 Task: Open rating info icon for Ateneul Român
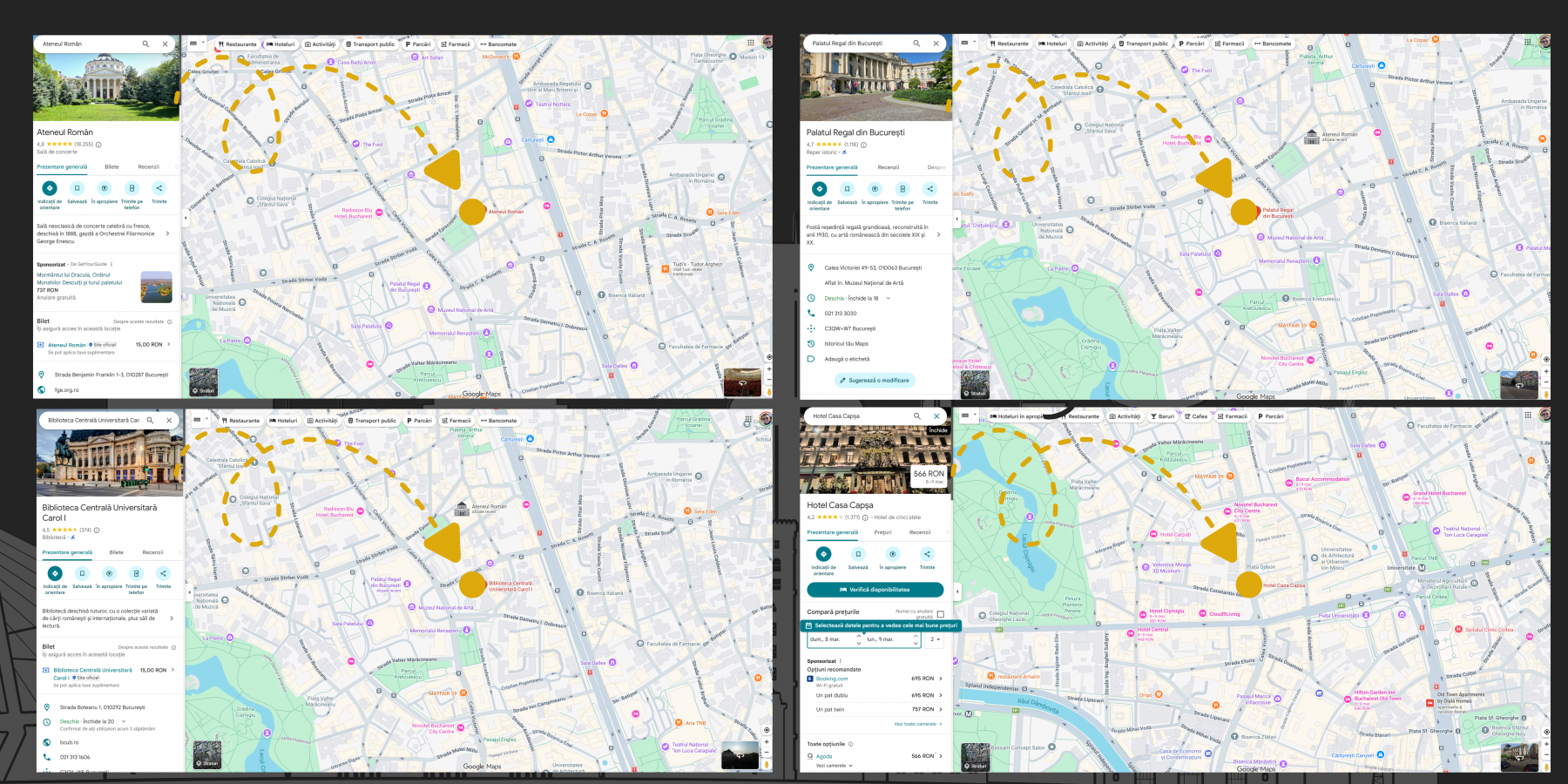click(98, 145)
